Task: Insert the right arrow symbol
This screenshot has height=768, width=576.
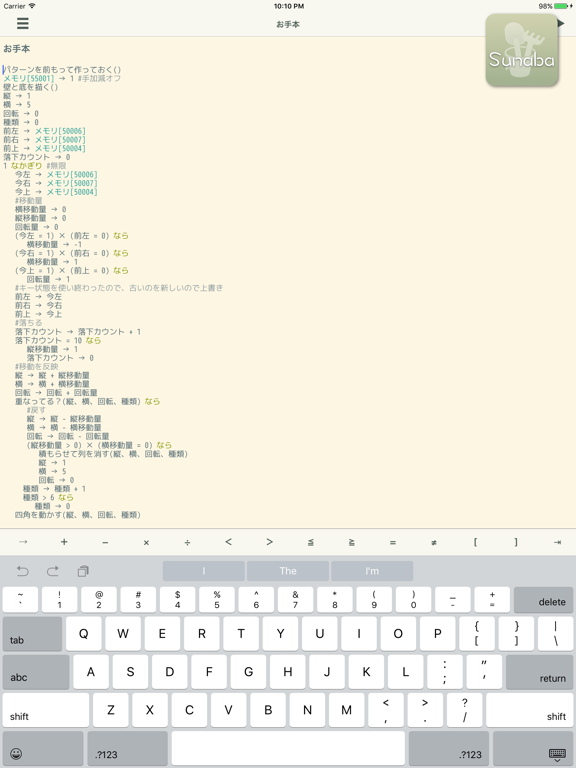Action: (x=23, y=542)
